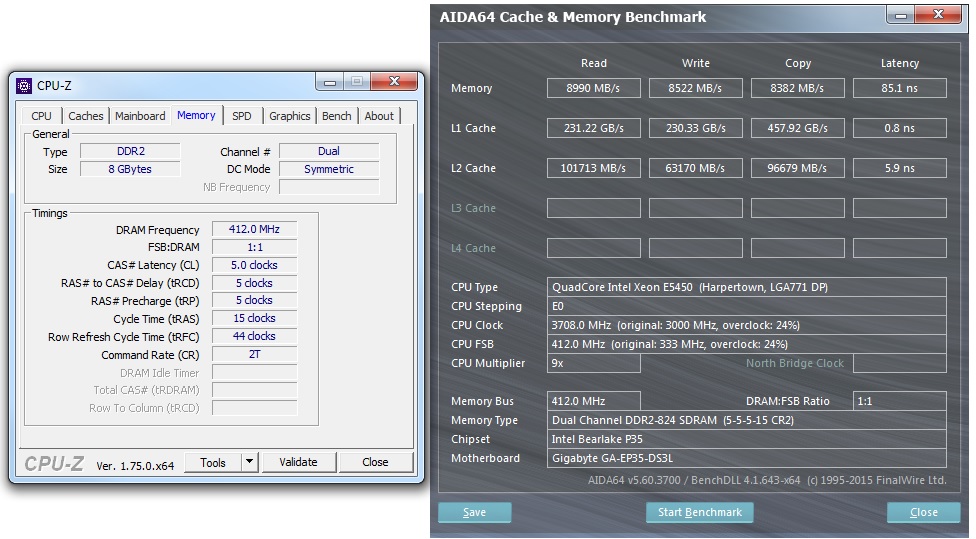Minimize the AIDA64 benchmark window
Image resolution: width=976 pixels, height=539 pixels.
point(901,15)
